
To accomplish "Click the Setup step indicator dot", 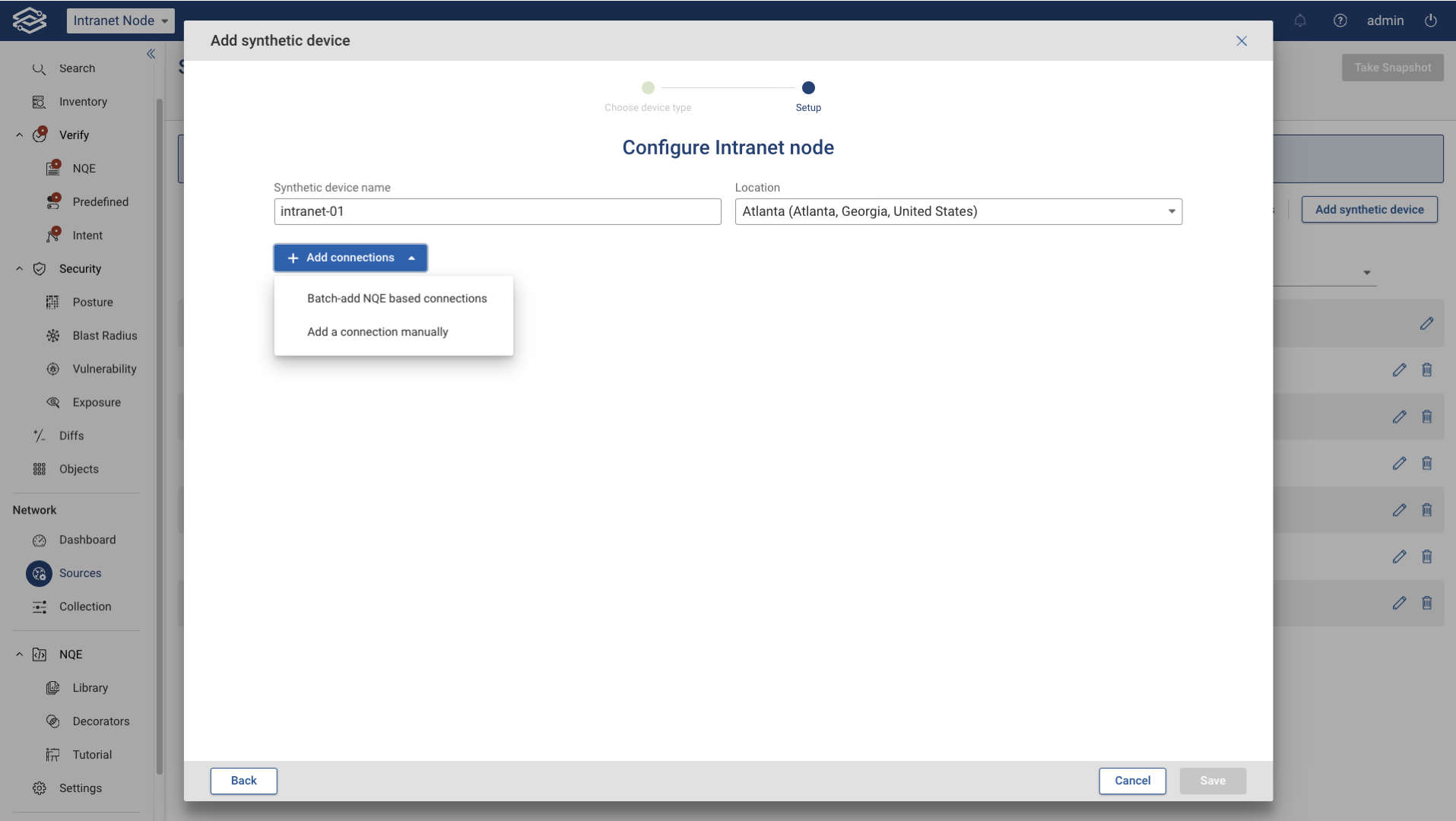I will (x=808, y=87).
